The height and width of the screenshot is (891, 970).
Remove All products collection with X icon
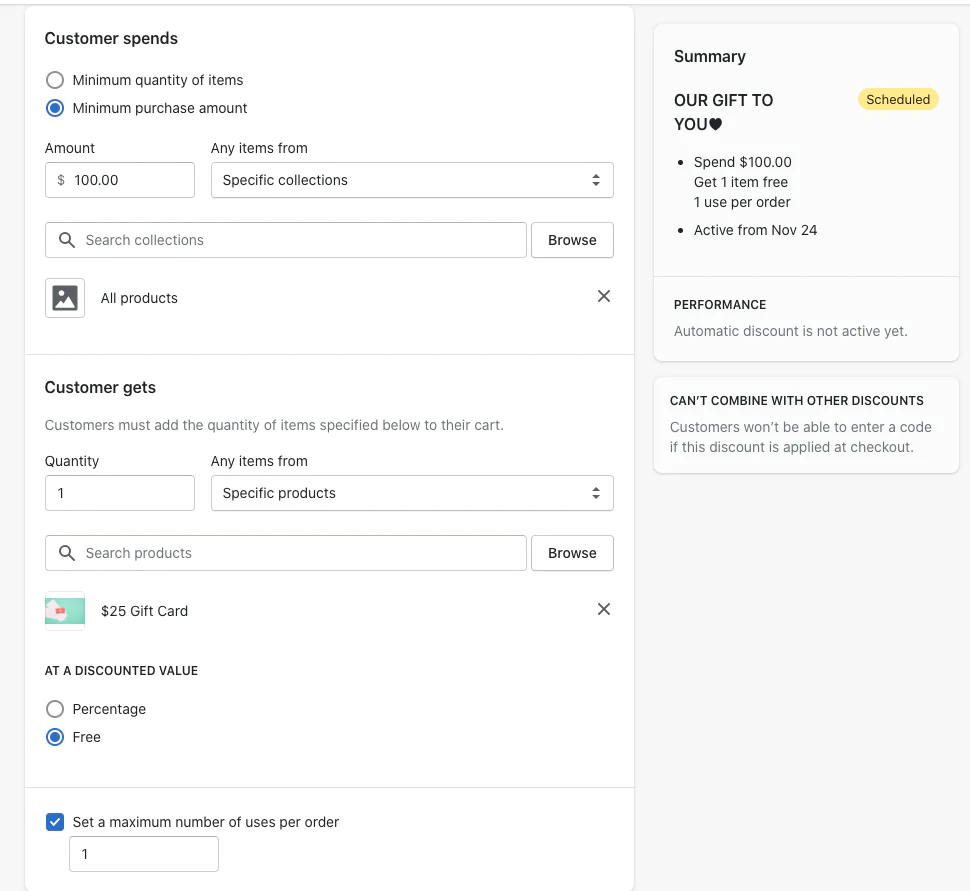pos(604,296)
